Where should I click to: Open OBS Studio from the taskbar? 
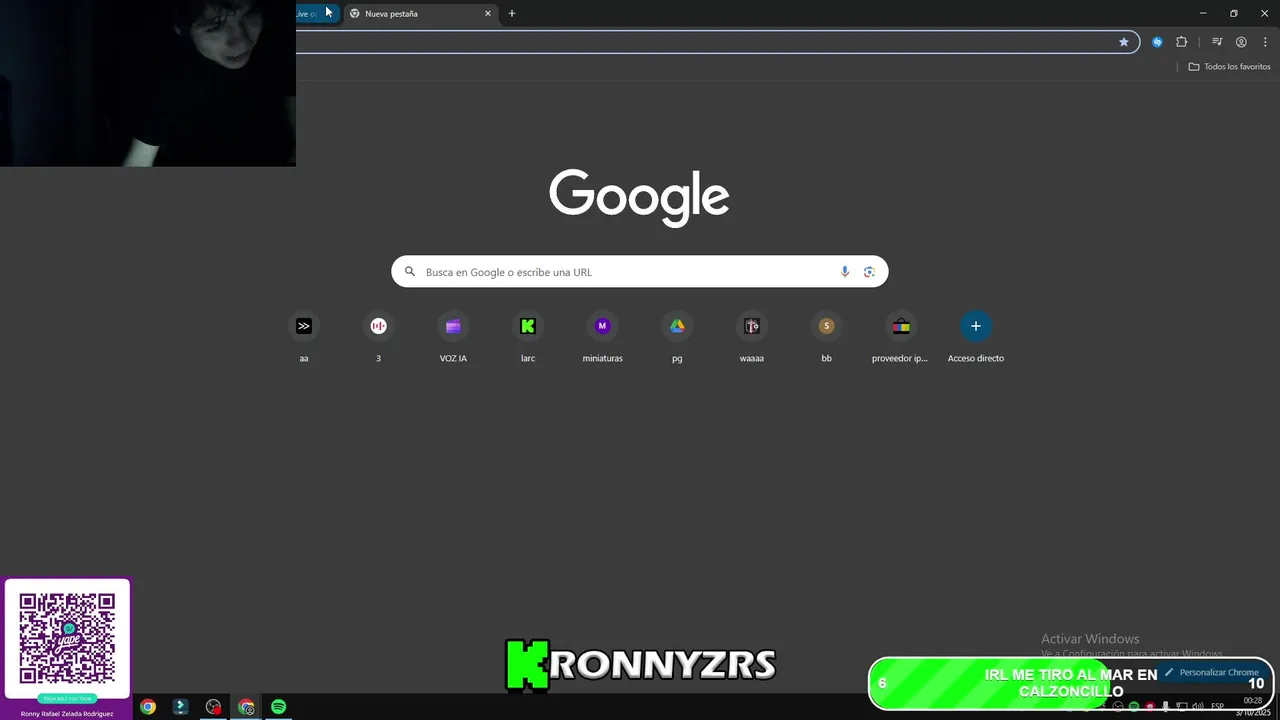tap(213, 707)
